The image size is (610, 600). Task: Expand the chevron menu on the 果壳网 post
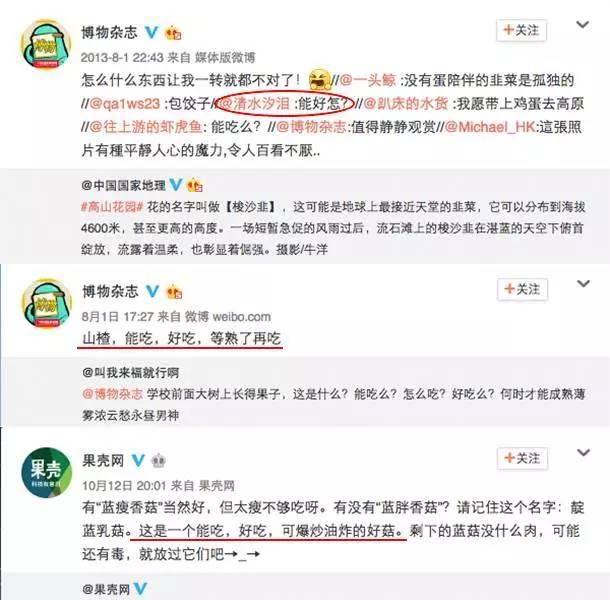[x=583, y=453]
